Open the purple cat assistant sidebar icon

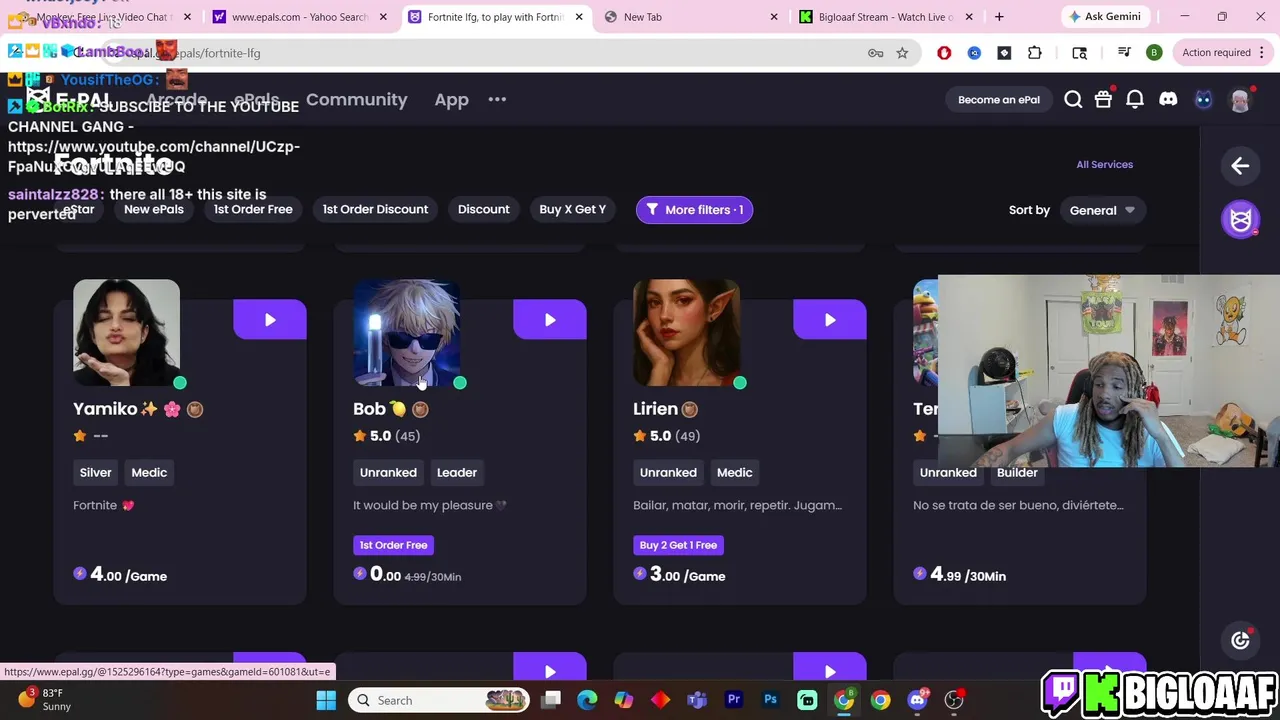pos(1240,219)
